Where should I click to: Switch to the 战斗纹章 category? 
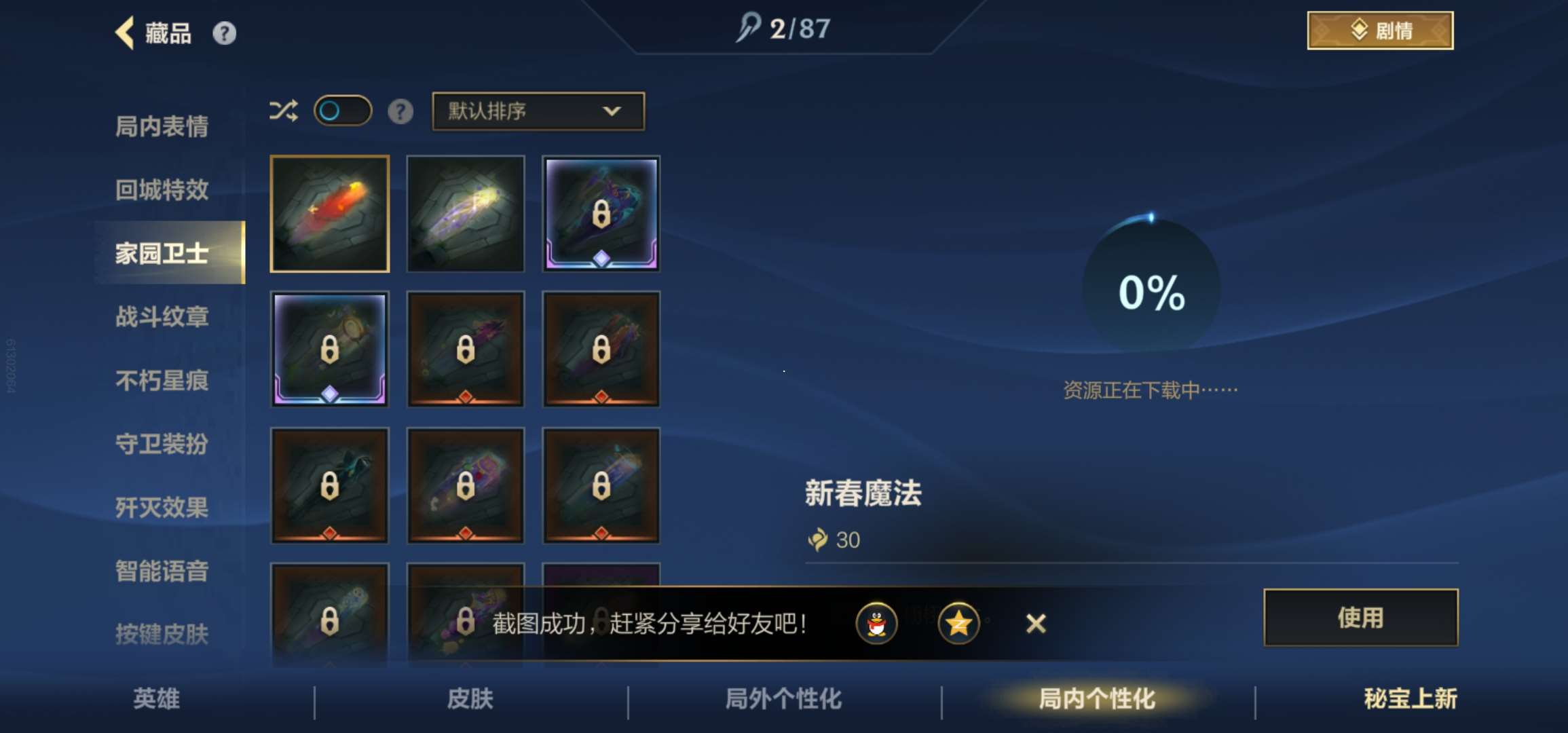coord(162,316)
